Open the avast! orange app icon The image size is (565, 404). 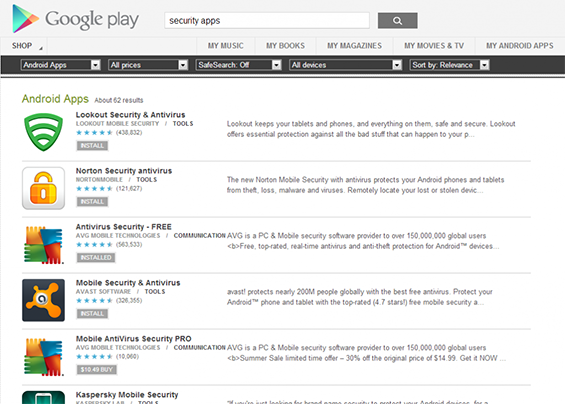click(x=44, y=300)
